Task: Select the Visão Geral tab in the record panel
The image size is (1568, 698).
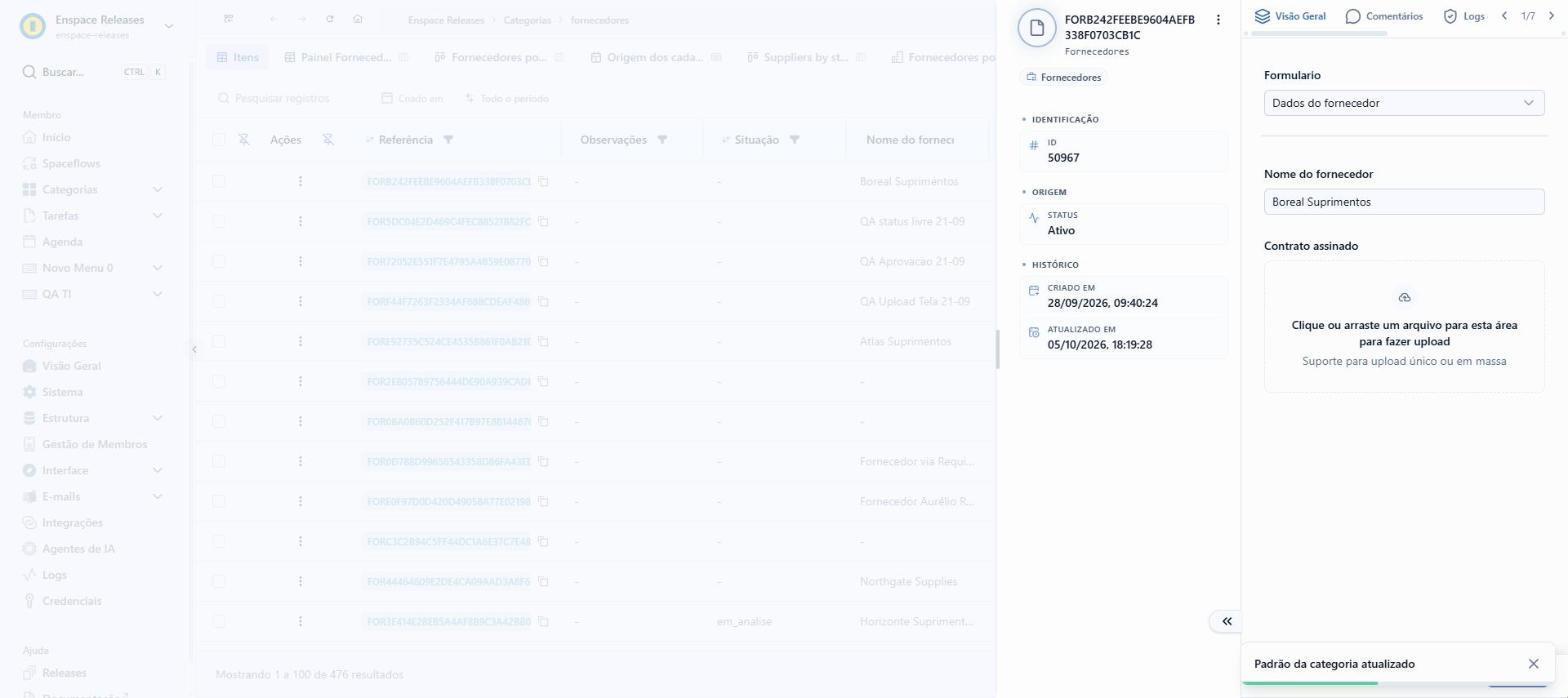Action: pyautogui.click(x=1290, y=16)
